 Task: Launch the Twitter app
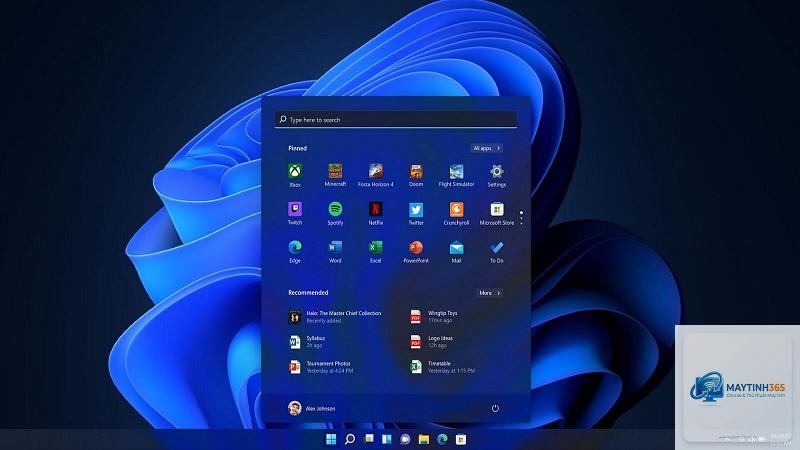(416, 213)
